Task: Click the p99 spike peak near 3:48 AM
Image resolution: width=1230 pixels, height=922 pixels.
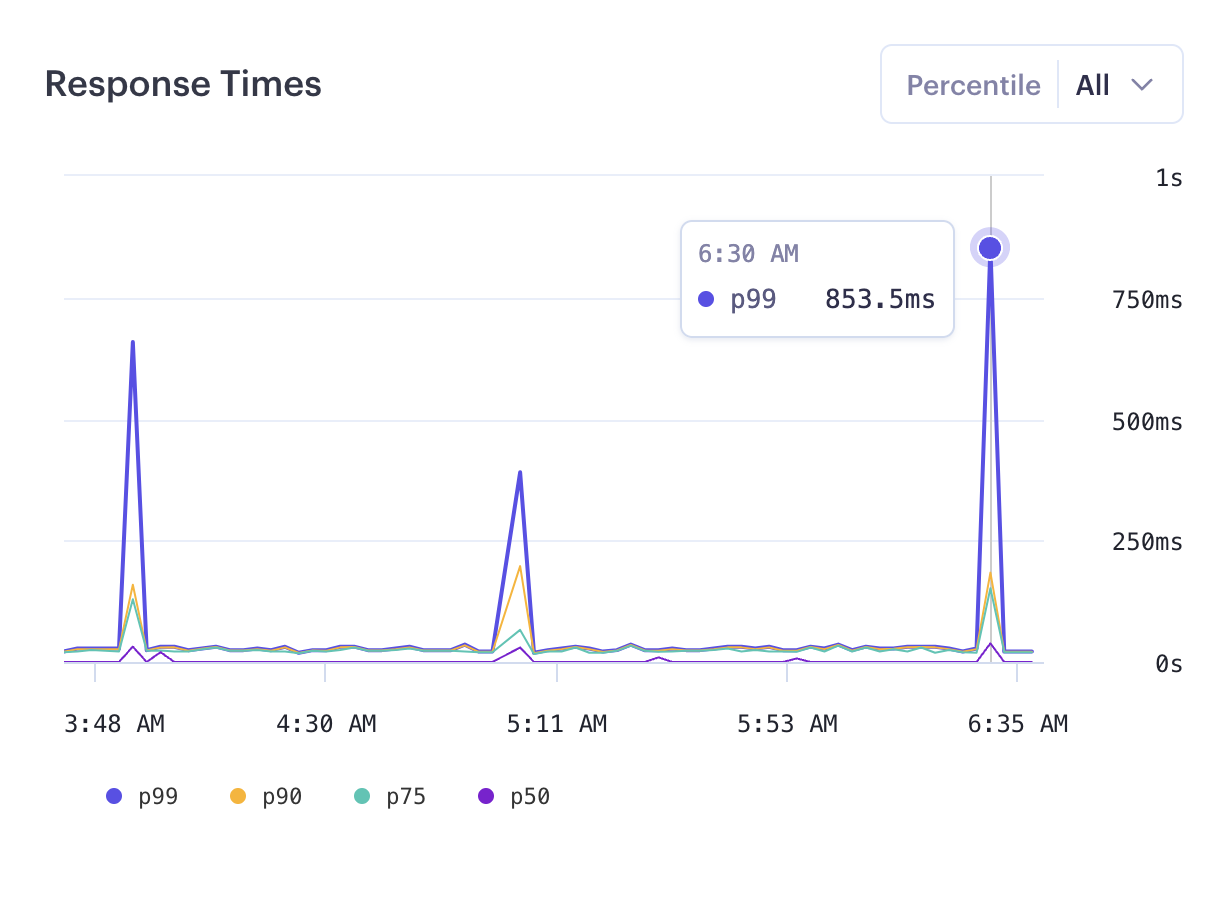Action: [132, 342]
